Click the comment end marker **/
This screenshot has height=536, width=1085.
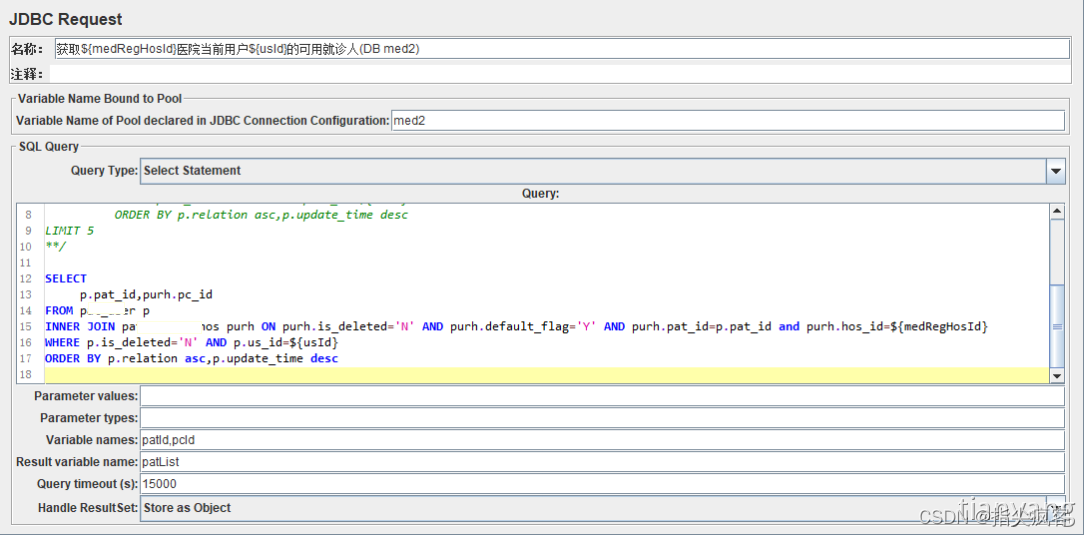click(57, 247)
